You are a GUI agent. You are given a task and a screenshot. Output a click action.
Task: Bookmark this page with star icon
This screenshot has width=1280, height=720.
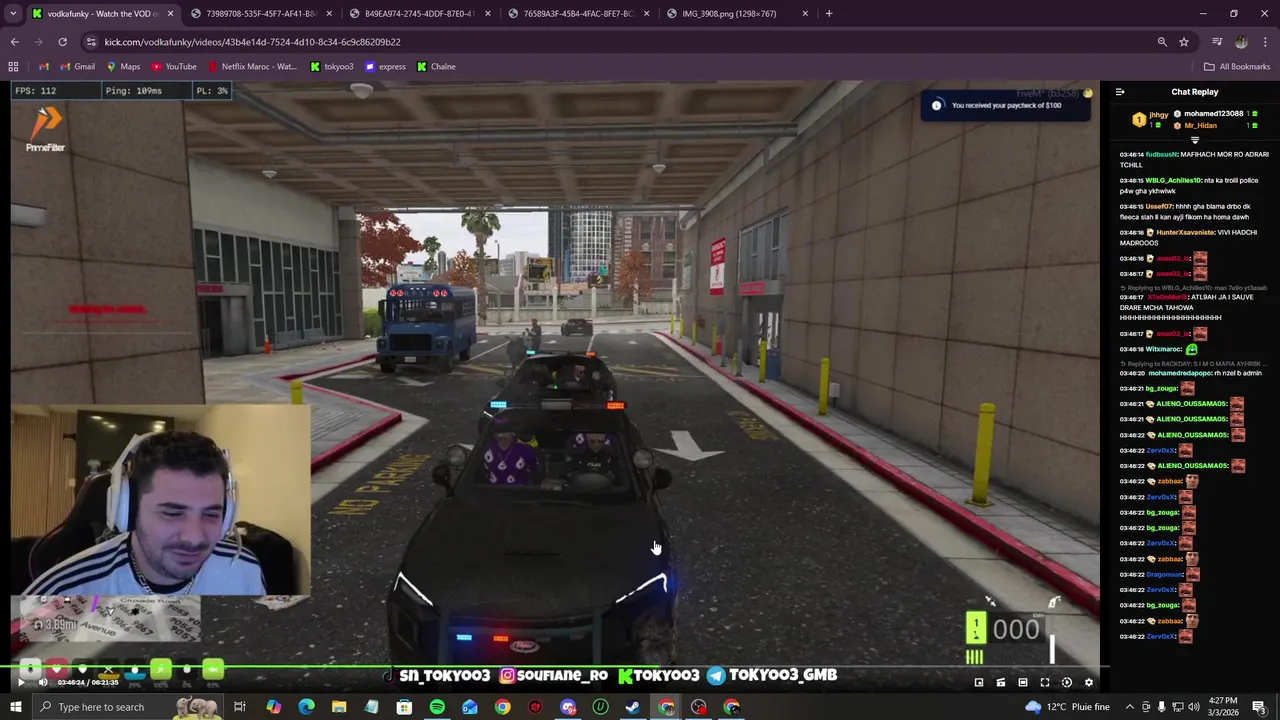click(1184, 42)
